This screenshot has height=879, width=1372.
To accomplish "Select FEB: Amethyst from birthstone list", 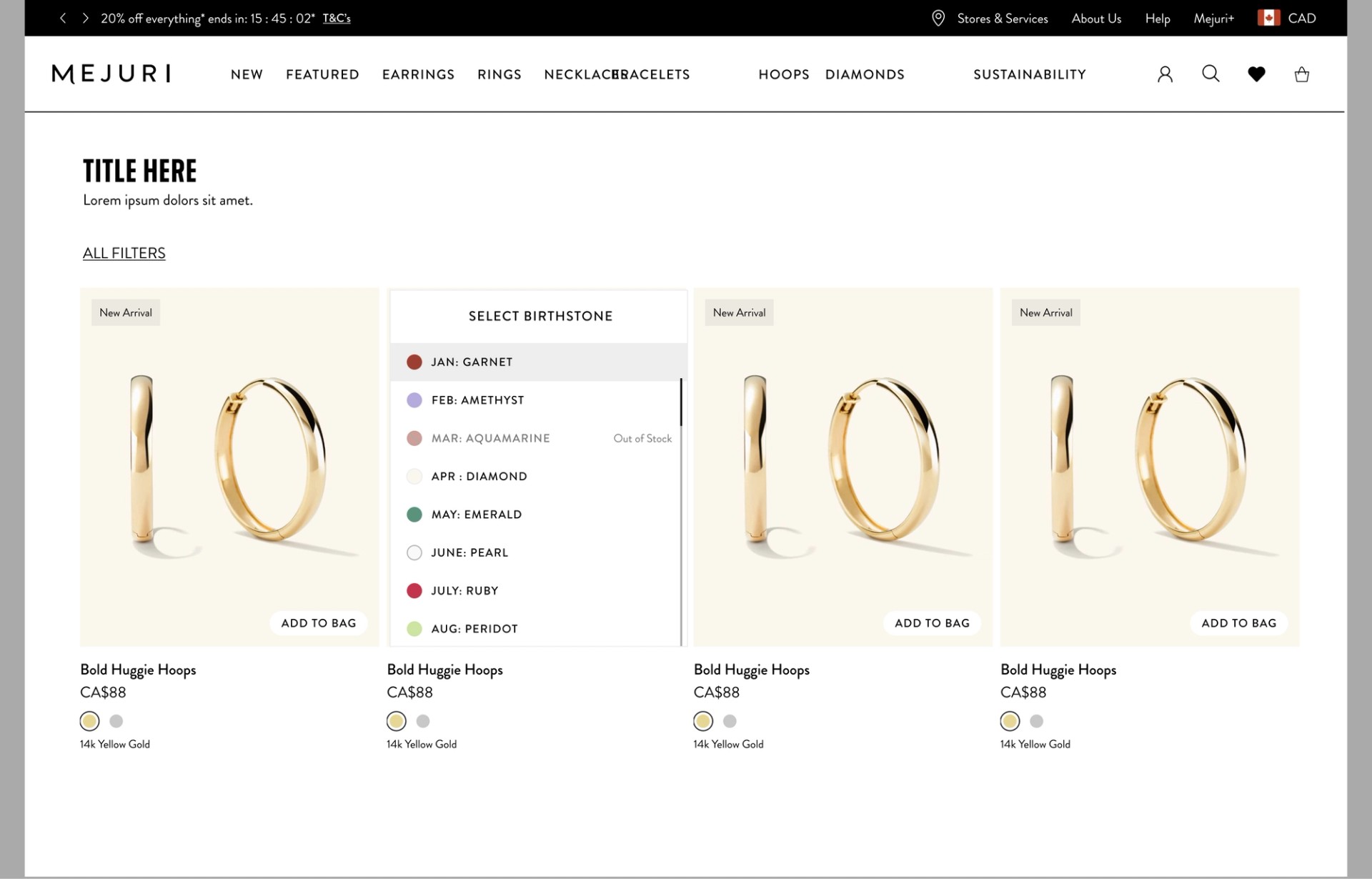I will (x=477, y=400).
